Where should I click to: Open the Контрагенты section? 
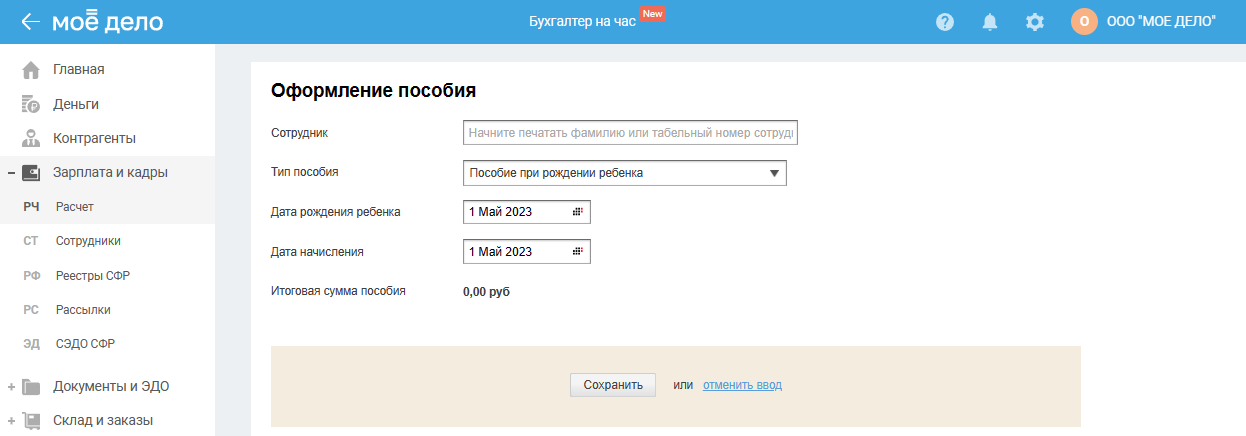(x=94, y=138)
